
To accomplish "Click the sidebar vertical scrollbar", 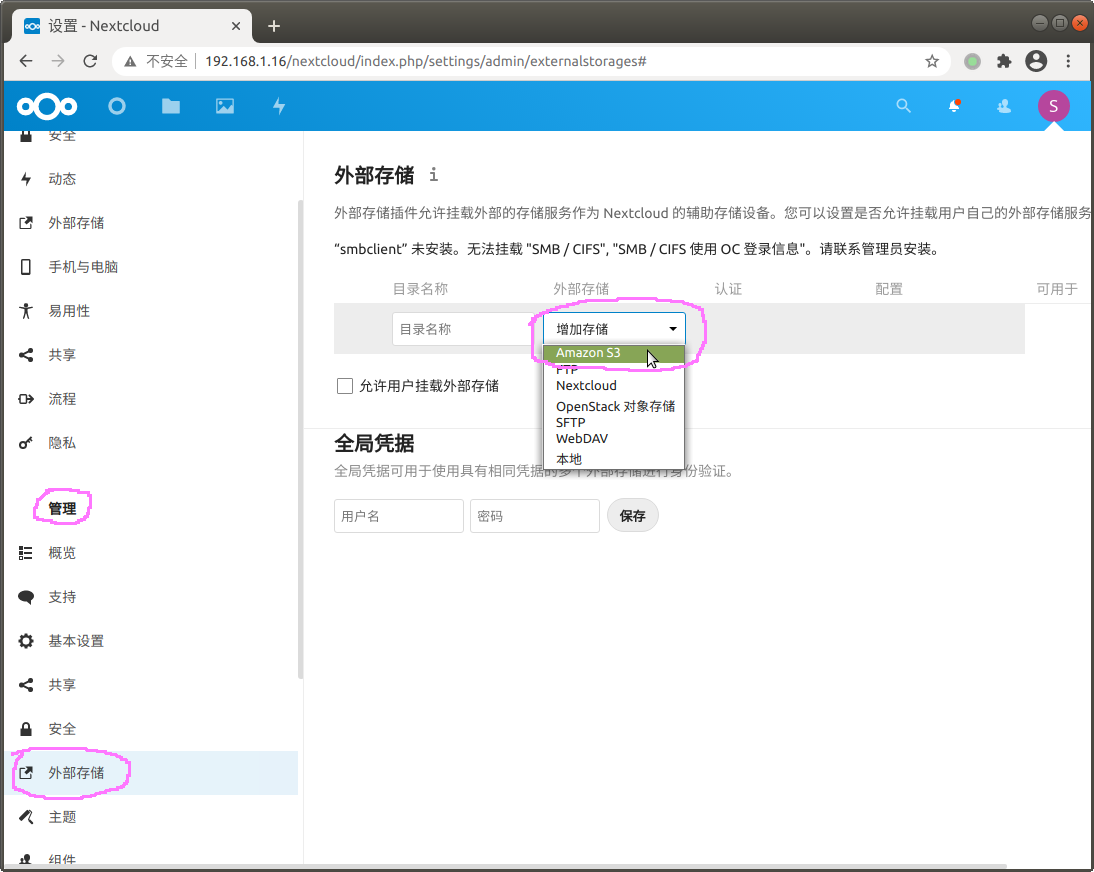I will (301, 439).
